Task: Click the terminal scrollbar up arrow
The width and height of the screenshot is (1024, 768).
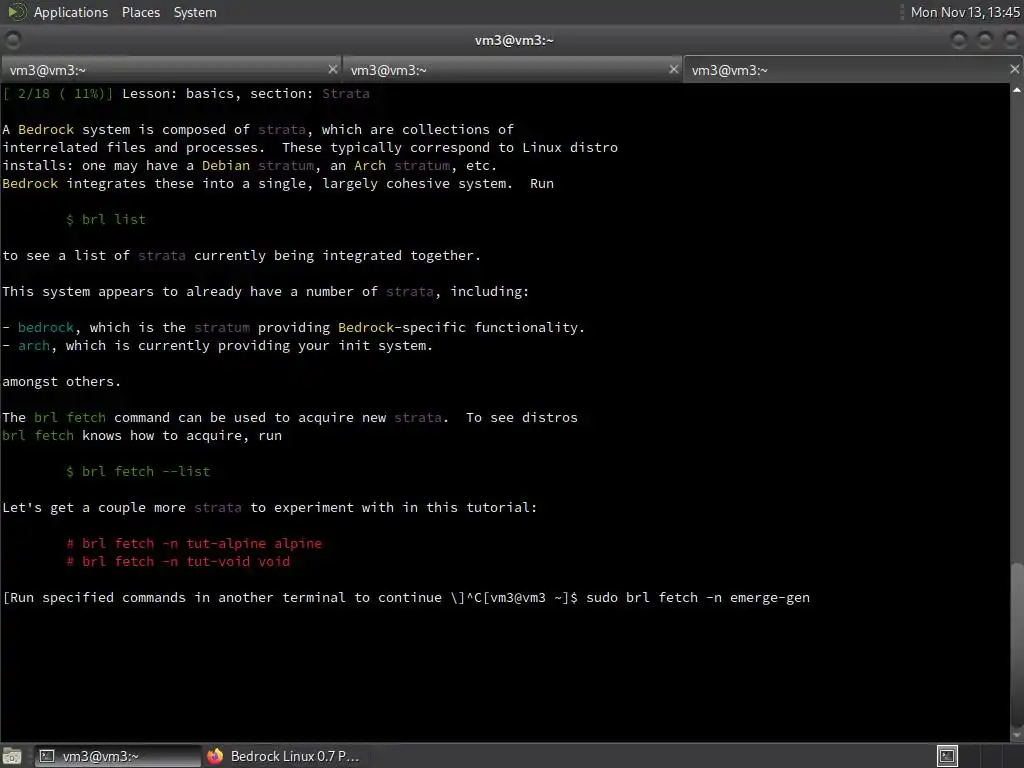Action: tap(1017, 90)
